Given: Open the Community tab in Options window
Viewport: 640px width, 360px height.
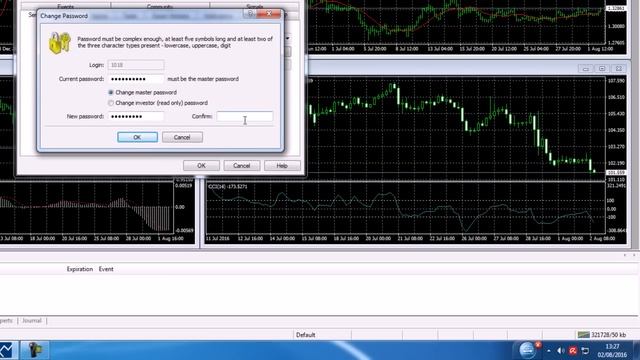Looking at the screenshot, I should tap(160, 6).
